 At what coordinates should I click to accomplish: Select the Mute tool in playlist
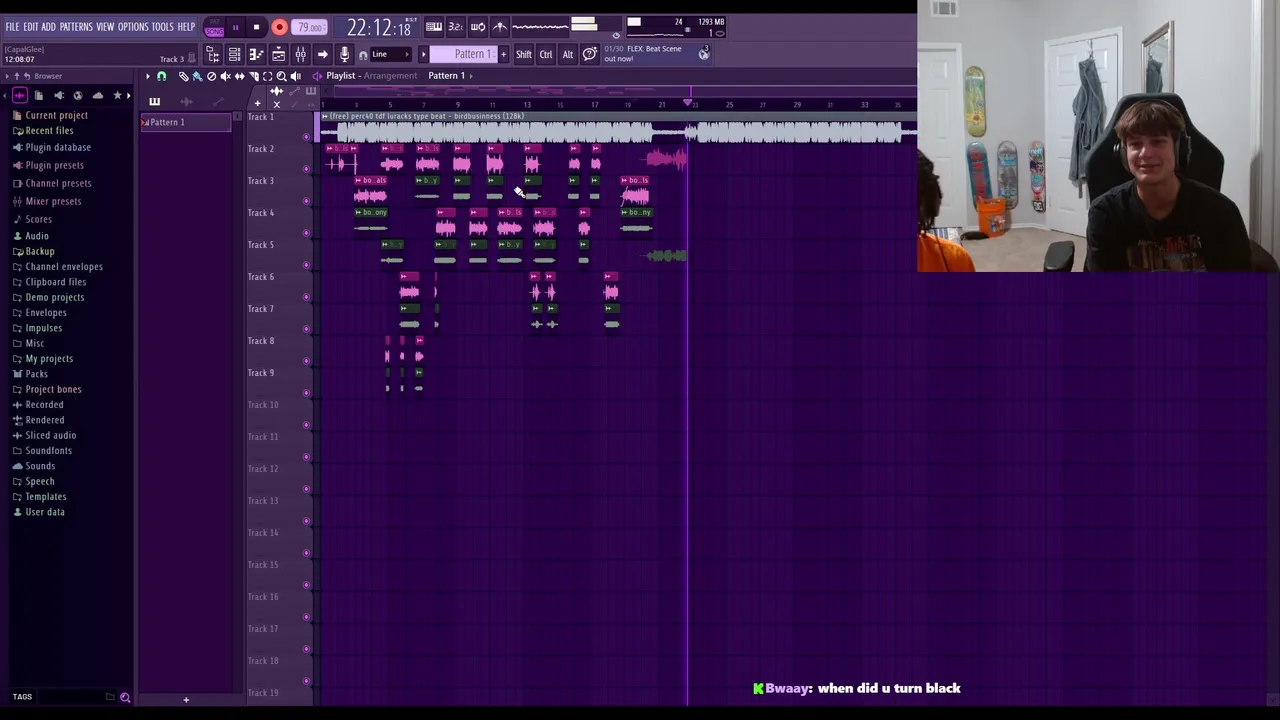(225, 76)
